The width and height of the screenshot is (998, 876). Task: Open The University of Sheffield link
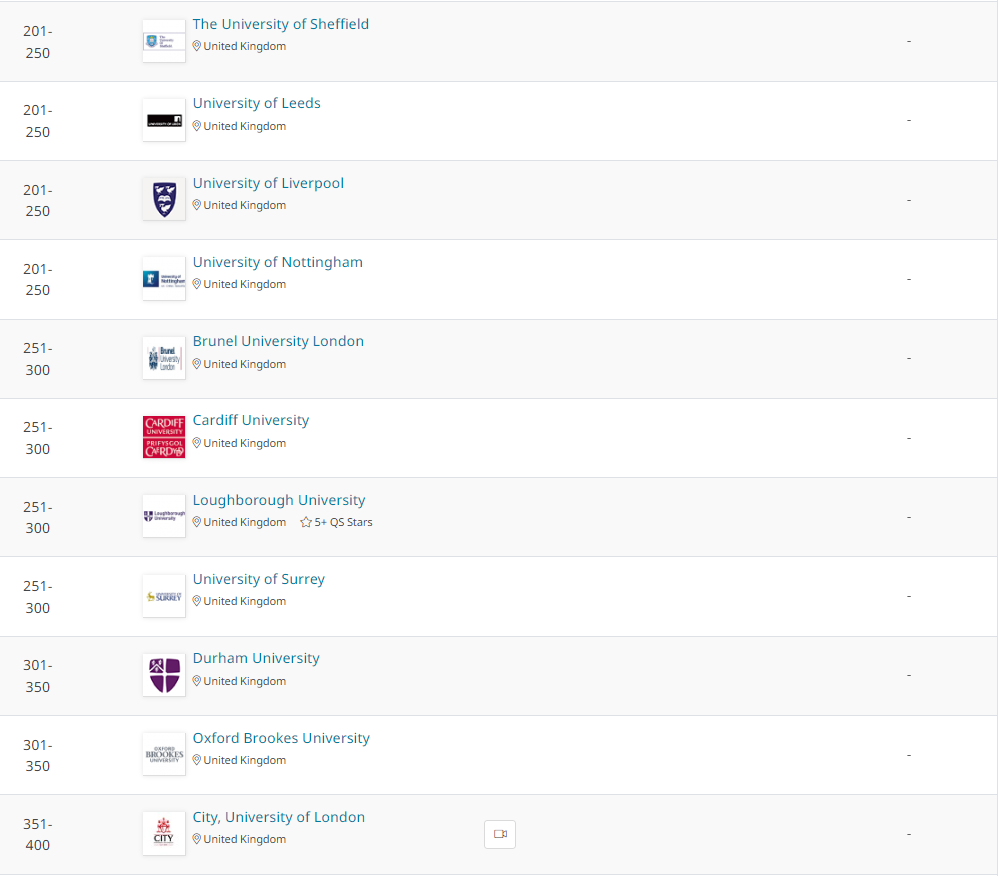click(x=280, y=24)
